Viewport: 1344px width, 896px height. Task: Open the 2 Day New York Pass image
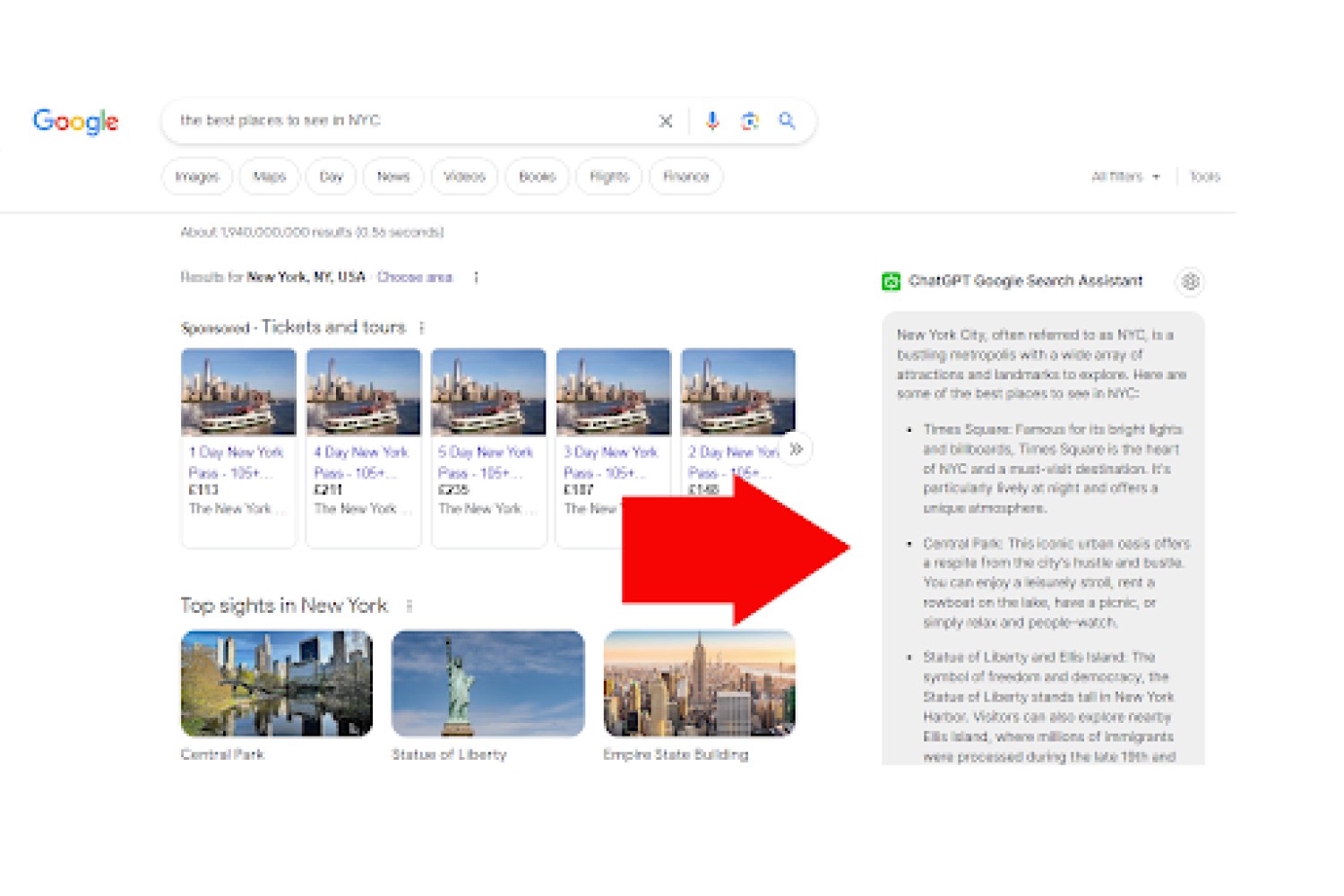coord(738,392)
